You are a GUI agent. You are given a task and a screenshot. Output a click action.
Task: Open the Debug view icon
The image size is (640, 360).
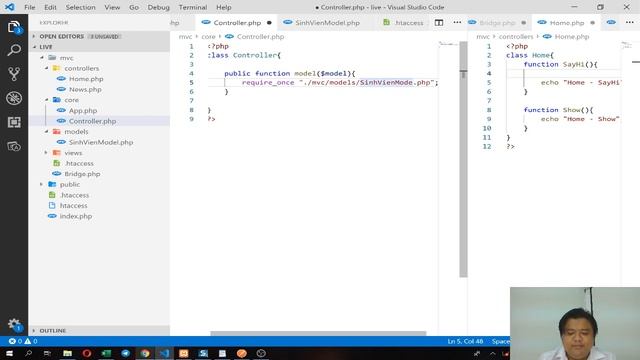pyautogui.click(x=14, y=98)
